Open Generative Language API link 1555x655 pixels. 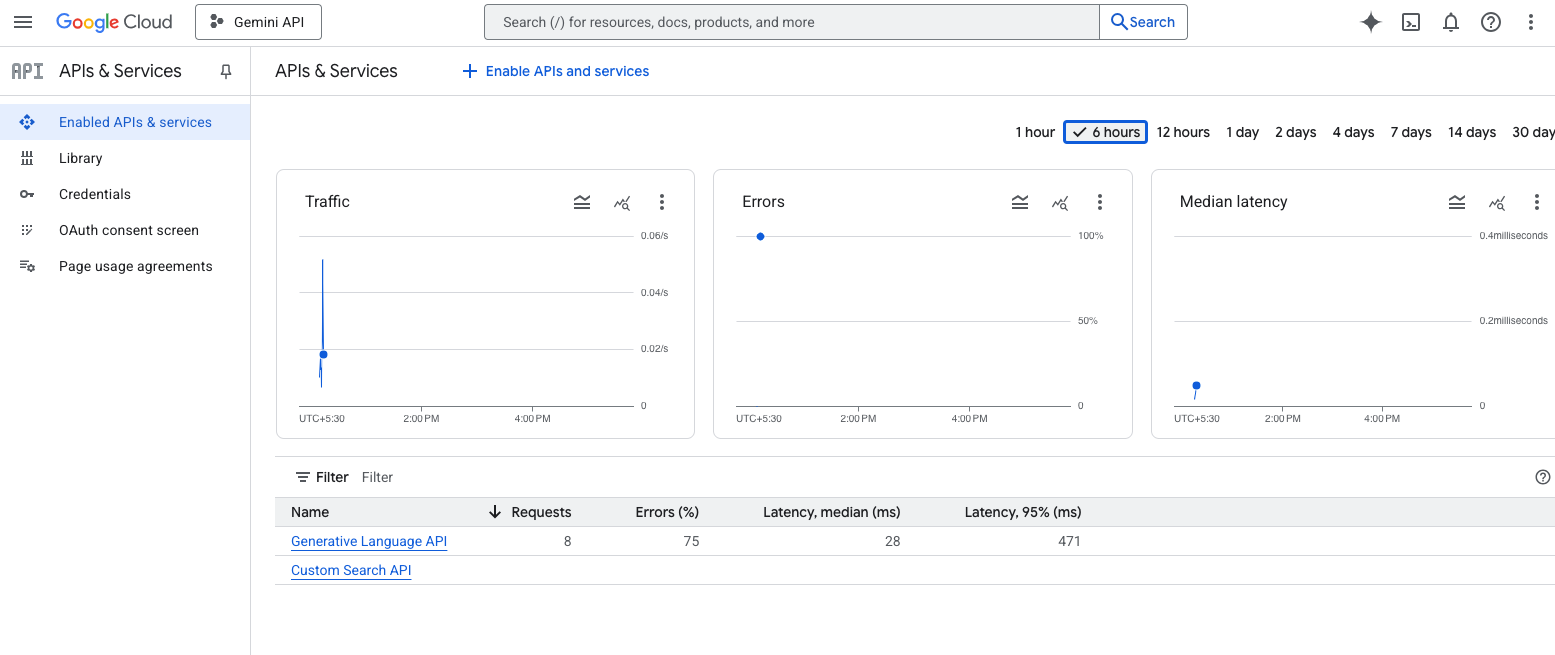coord(369,541)
